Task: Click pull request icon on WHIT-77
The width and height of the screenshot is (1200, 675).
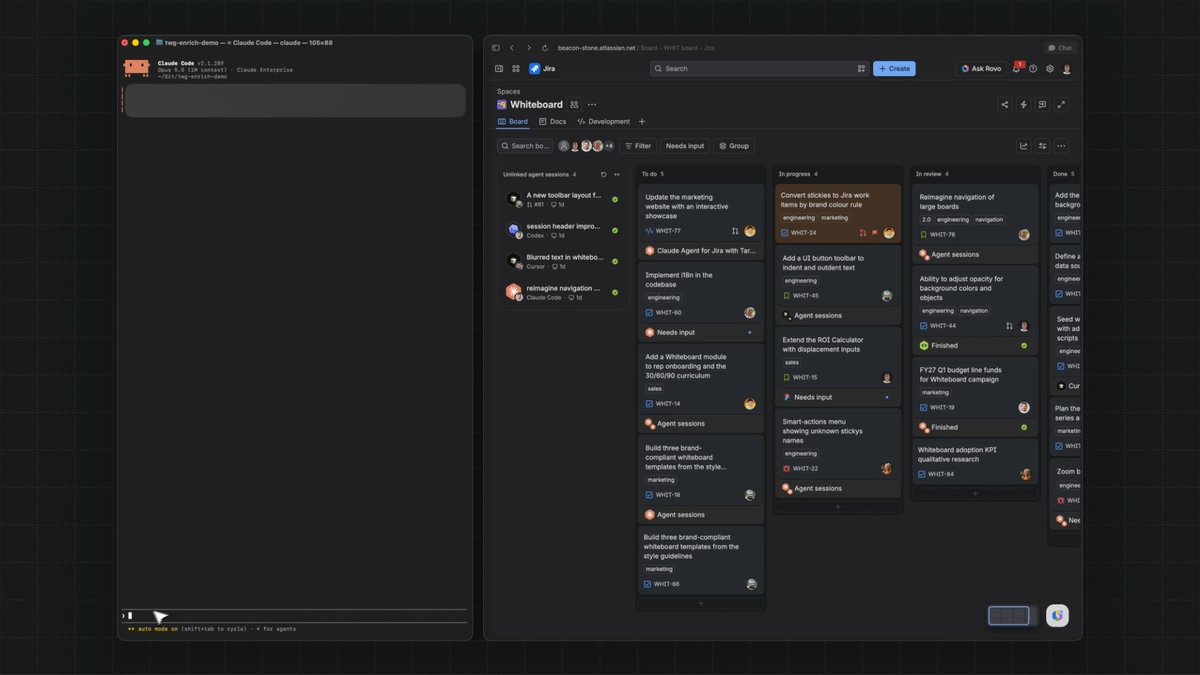Action: (735, 231)
